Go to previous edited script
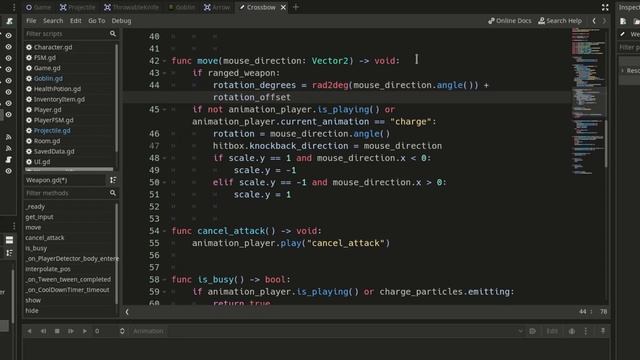 pyautogui.click(x=594, y=20)
